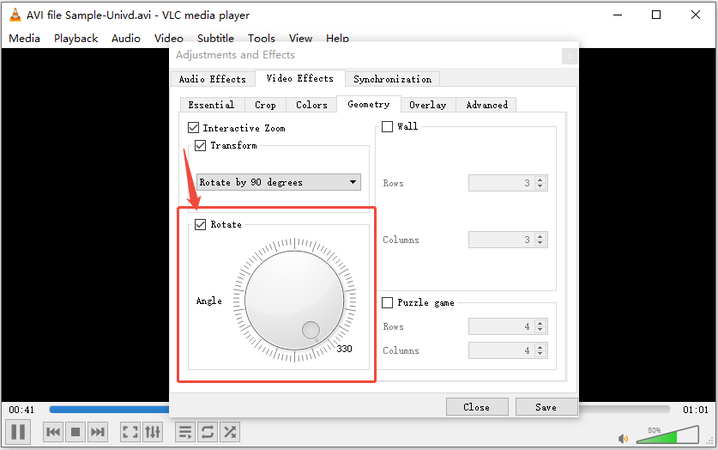Minimize the VLC window

pos(618,15)
